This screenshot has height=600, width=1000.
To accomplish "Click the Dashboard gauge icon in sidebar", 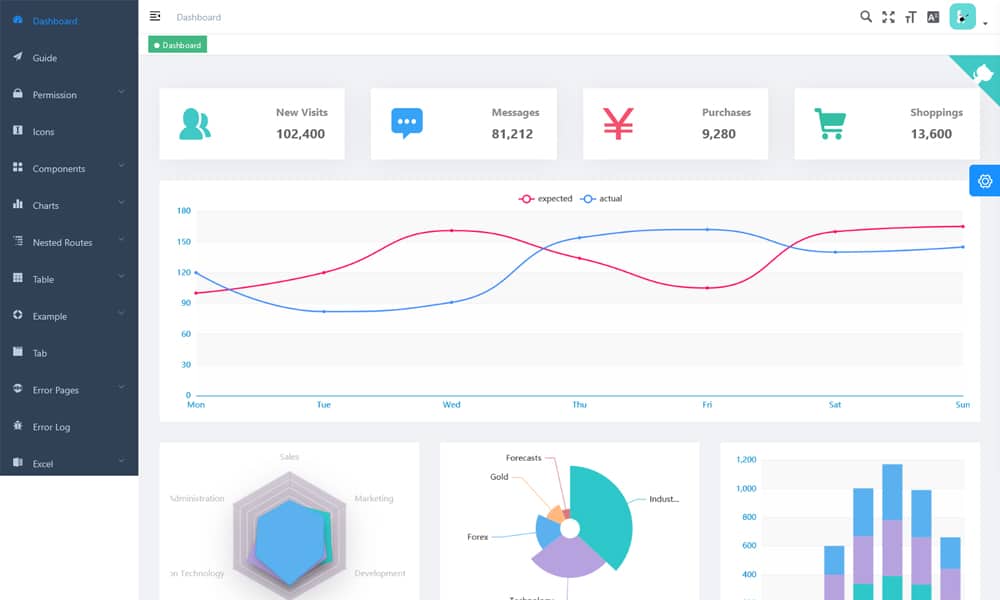I will 17,20.
